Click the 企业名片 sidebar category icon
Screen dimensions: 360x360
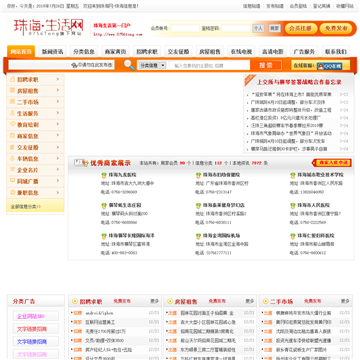click(12, 170)
